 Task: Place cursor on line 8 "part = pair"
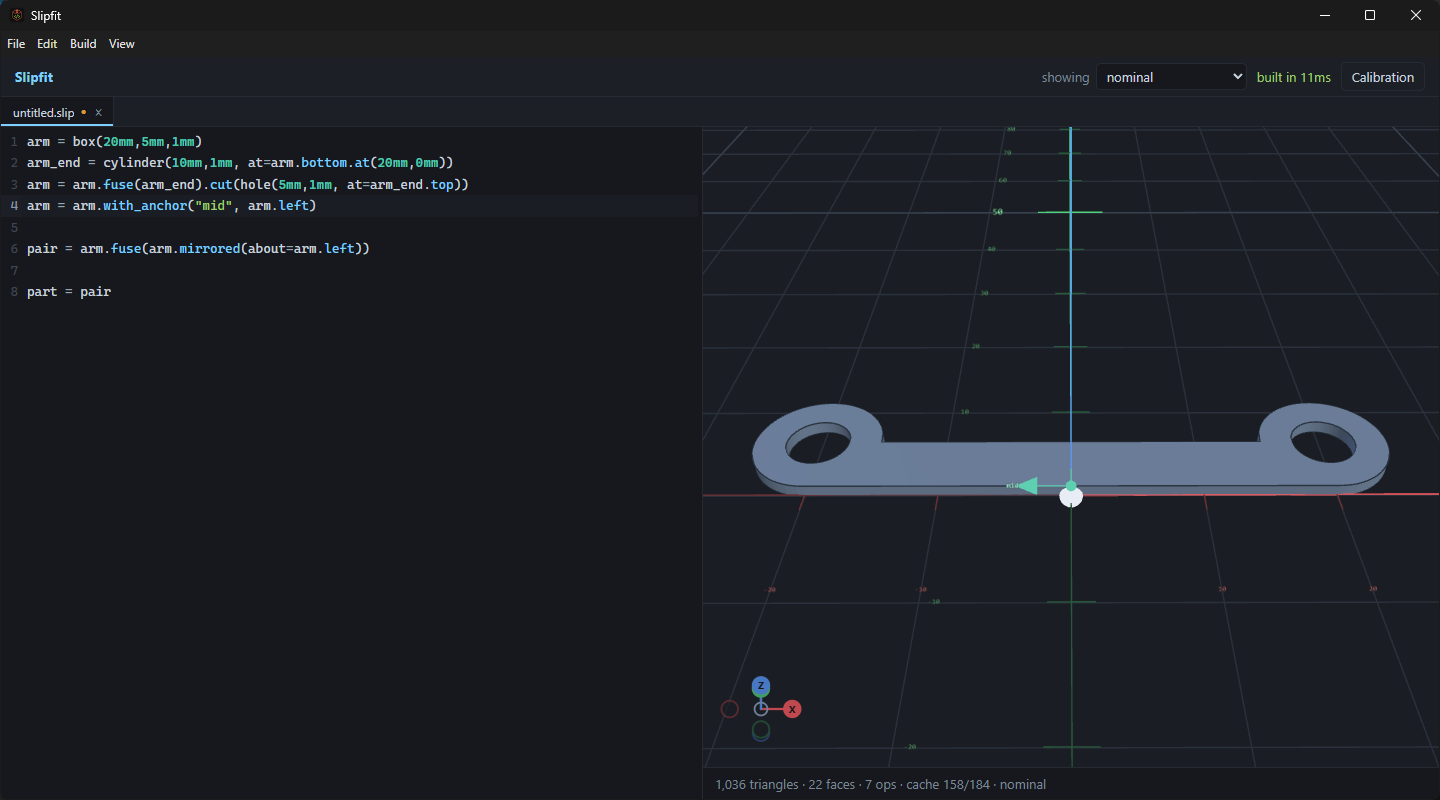pos(69,292)
